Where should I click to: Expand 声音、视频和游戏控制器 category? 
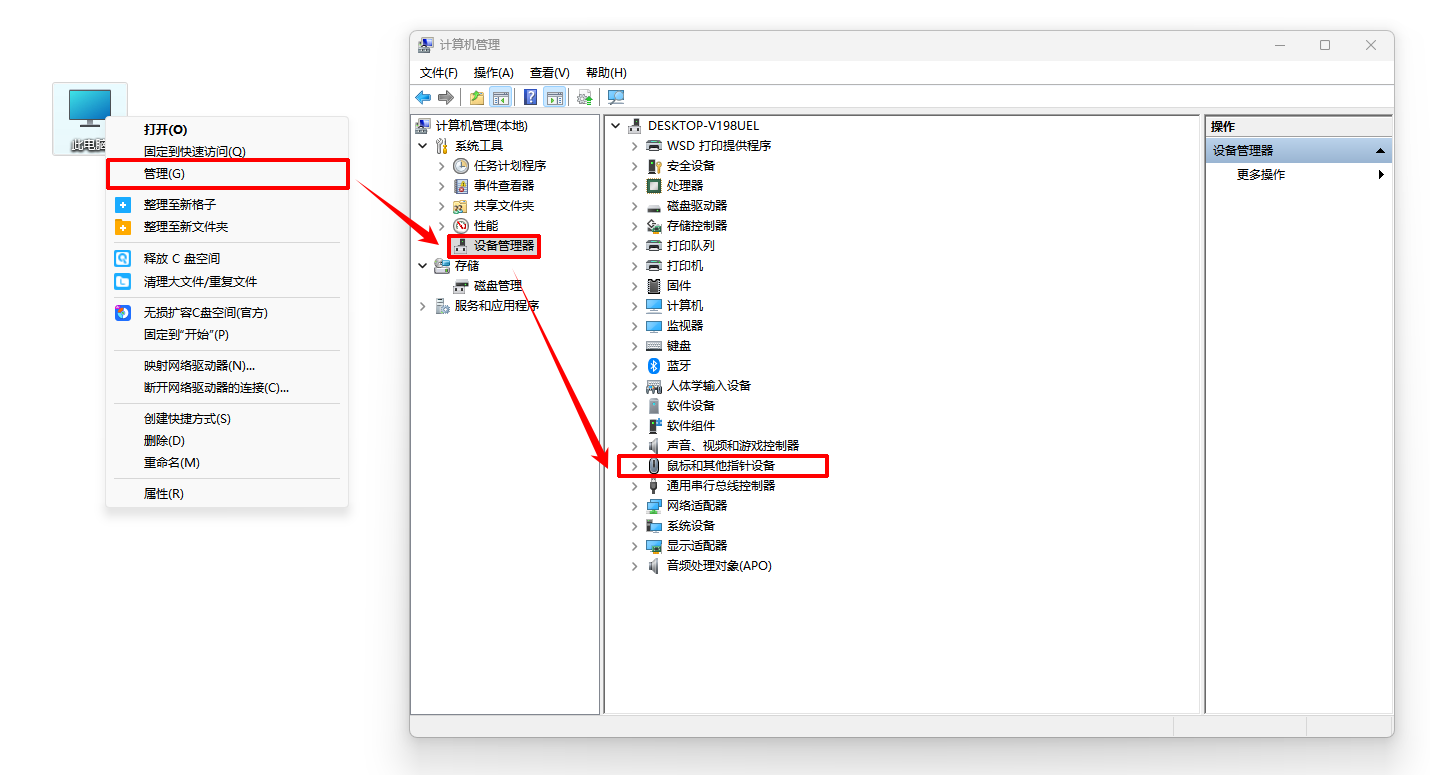[634, 445]
